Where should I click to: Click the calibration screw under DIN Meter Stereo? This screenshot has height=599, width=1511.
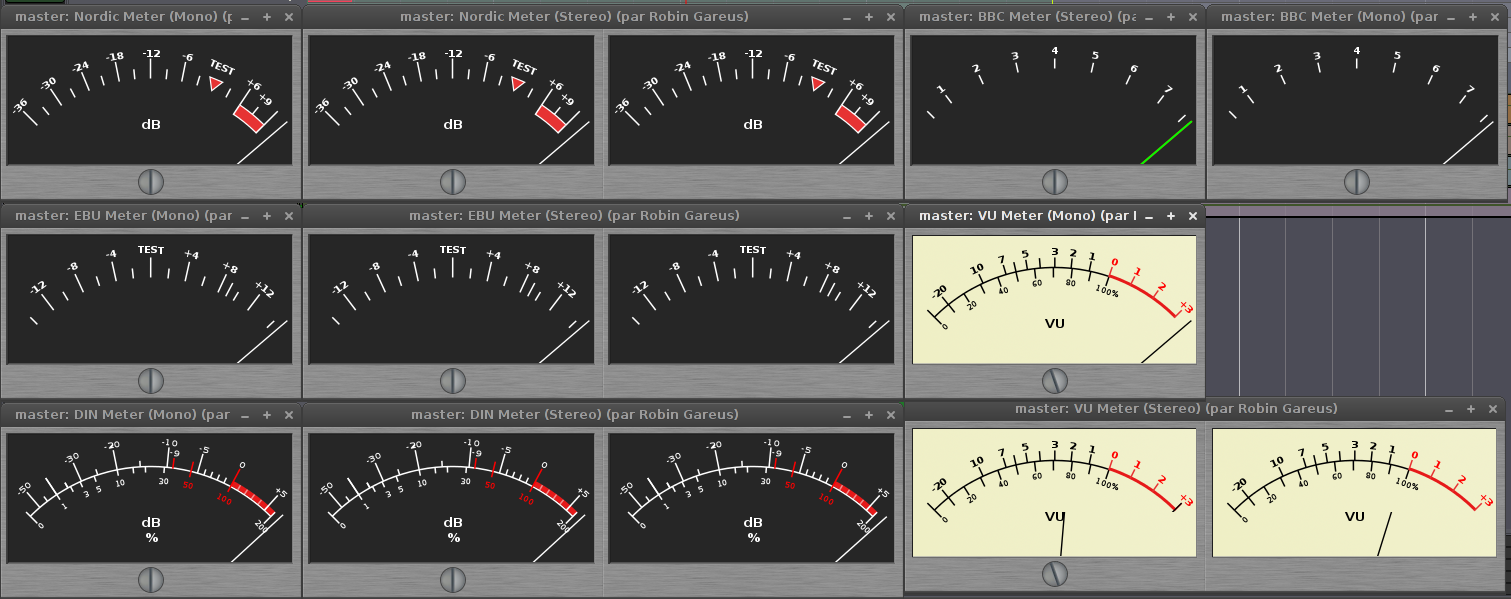point(452,579)
